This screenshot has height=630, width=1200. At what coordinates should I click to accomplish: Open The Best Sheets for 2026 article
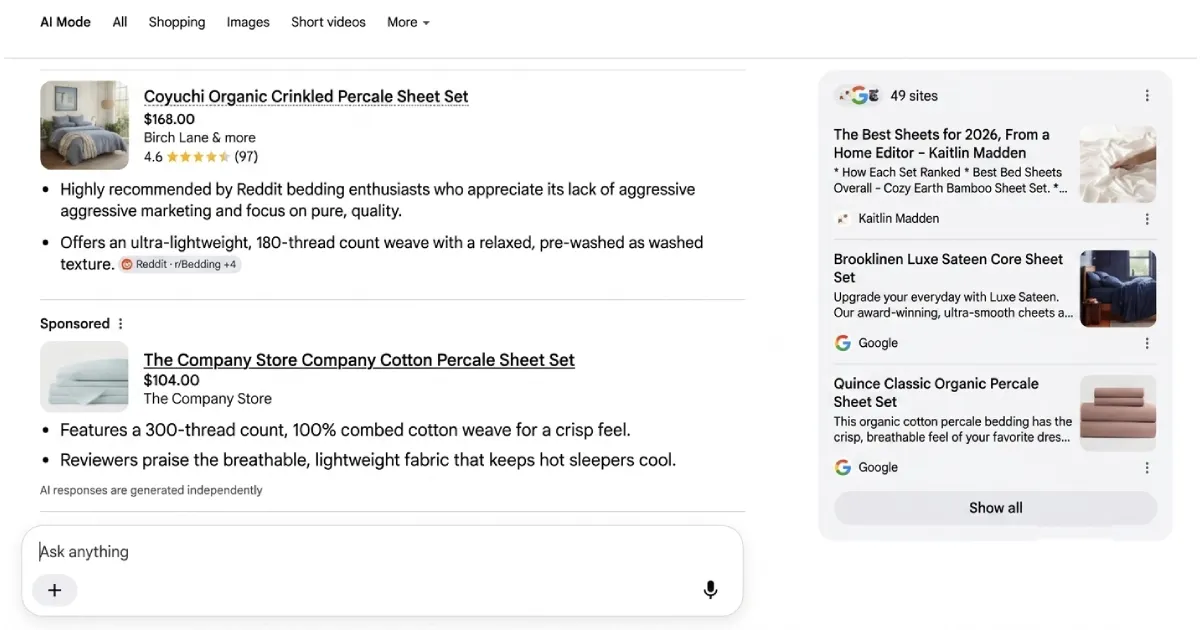tap(942, 144)
